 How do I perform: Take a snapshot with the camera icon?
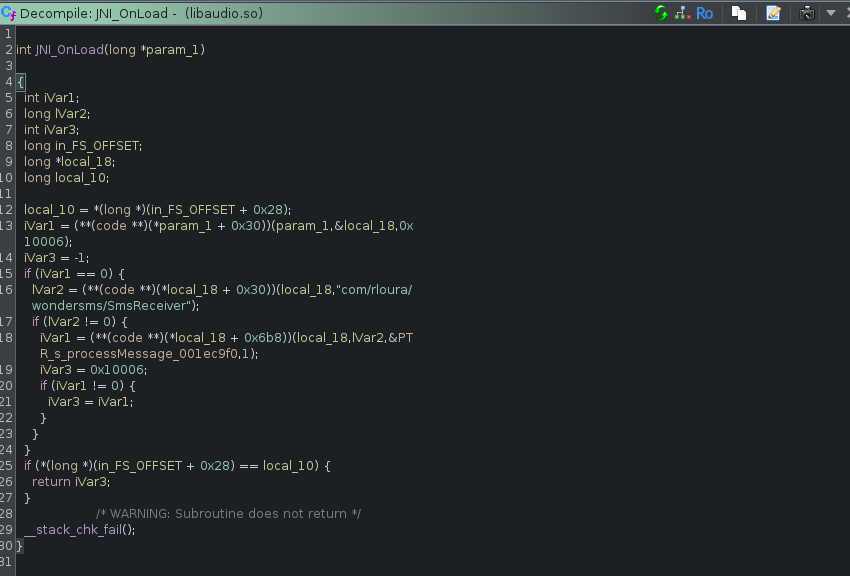coord(807,13)
